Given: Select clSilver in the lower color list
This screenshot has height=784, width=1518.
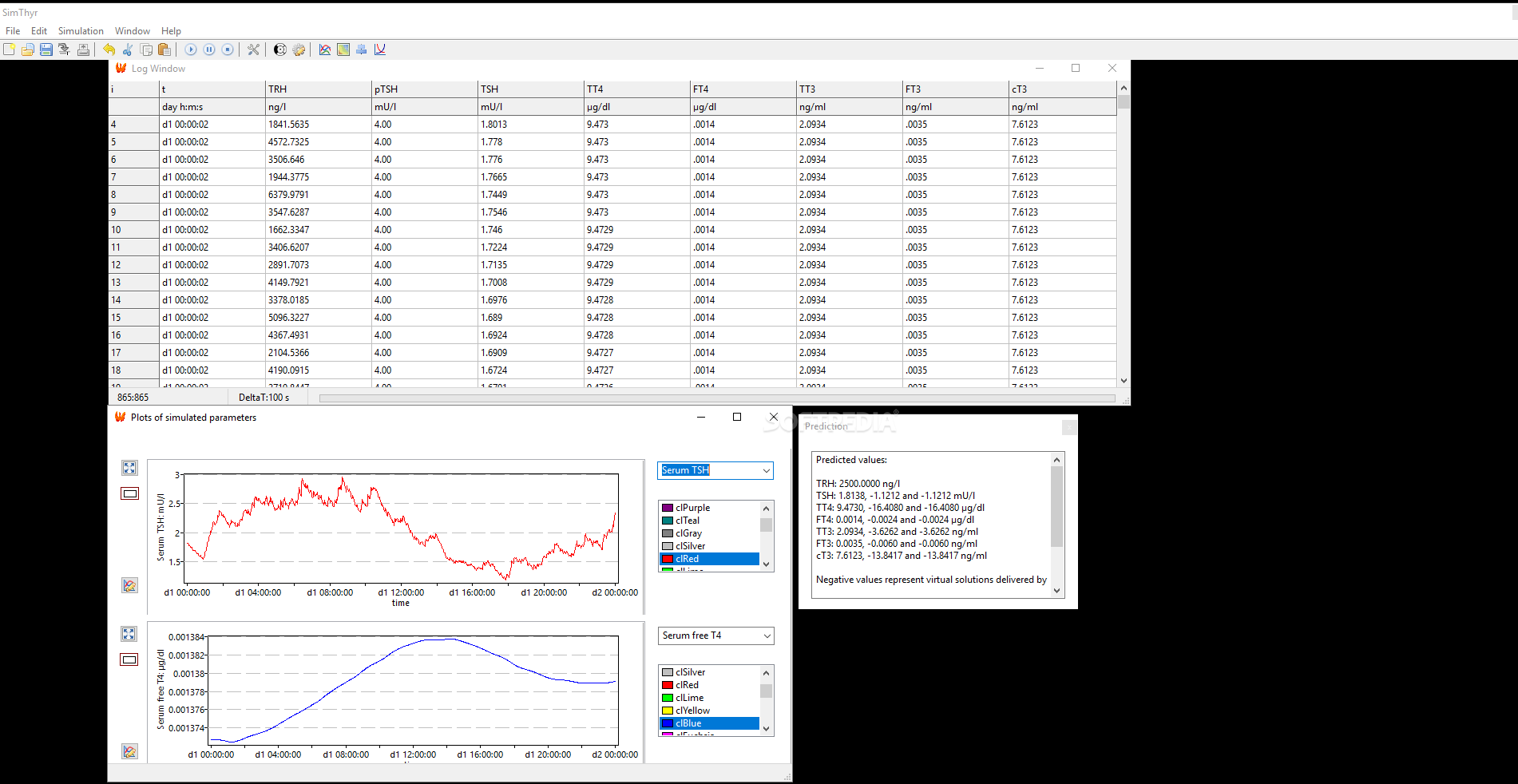Looking at the screenshot, I should coord(709,672).
